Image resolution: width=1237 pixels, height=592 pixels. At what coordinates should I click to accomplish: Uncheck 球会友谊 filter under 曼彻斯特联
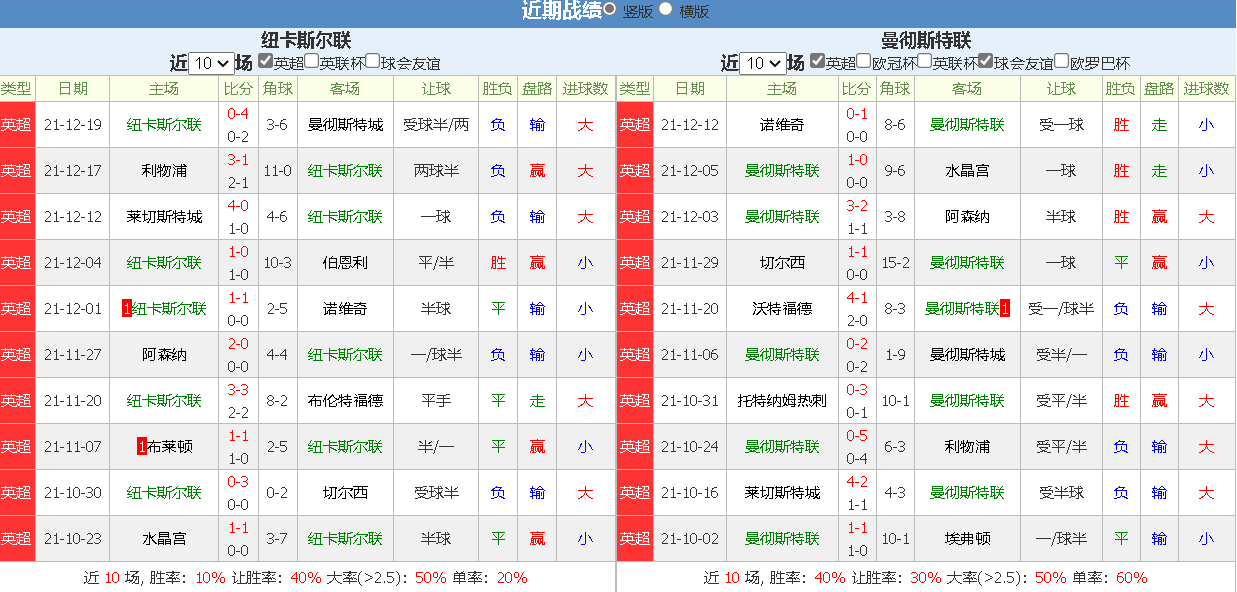pyautogui.click(x=985, y=61)
